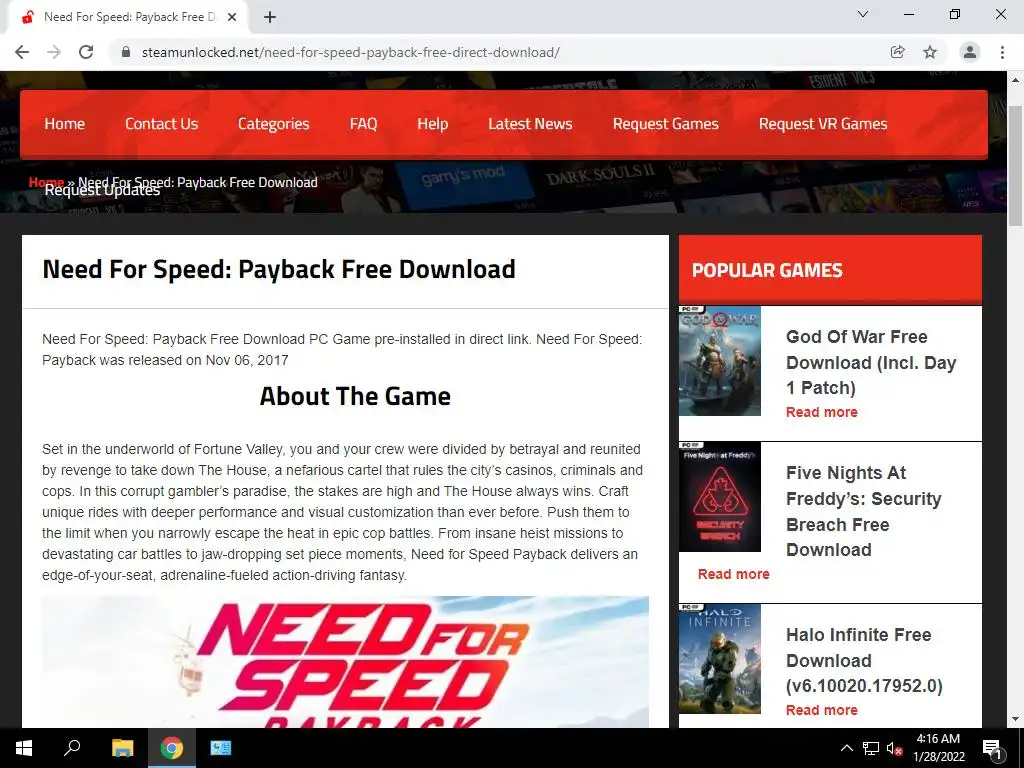The image size is (1024, 768).
Task: Open the taskbar clock and date
Action: point(938,748)
